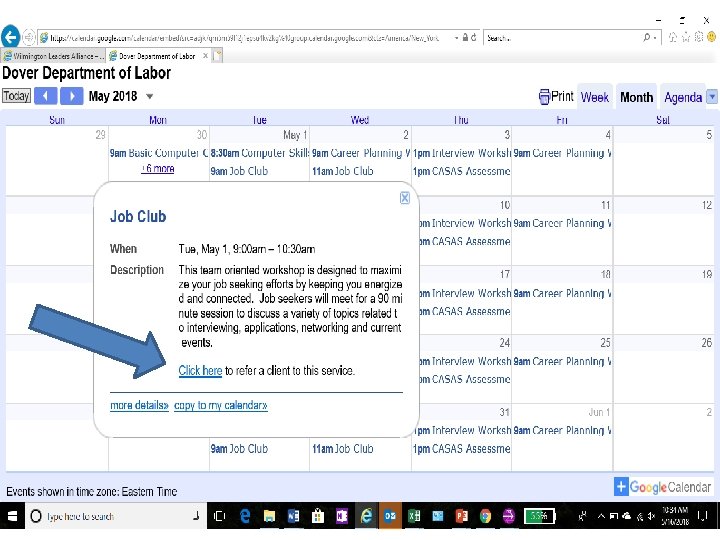Open the Windows Start menu
Image resolution: width=720 pixels, height=540 pixels.
tap(12, 516)
